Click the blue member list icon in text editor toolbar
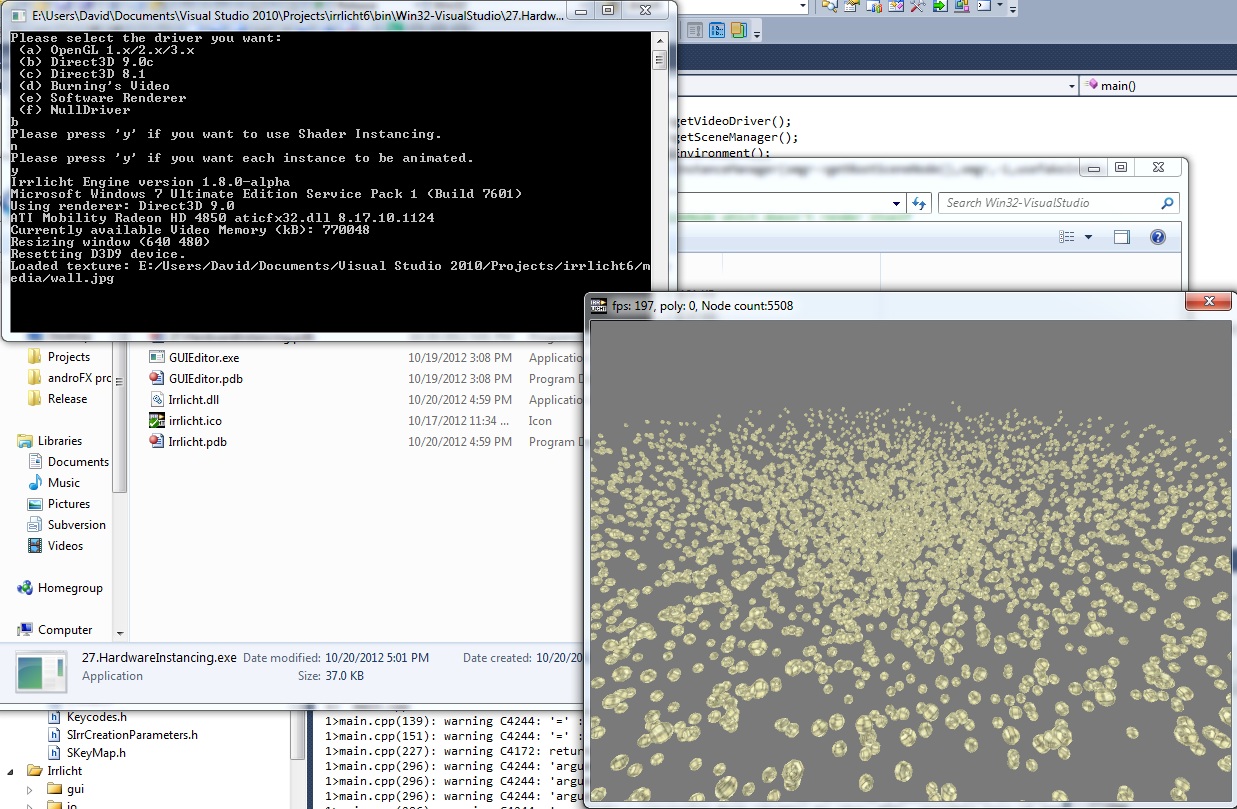 [x=717, y=30]
